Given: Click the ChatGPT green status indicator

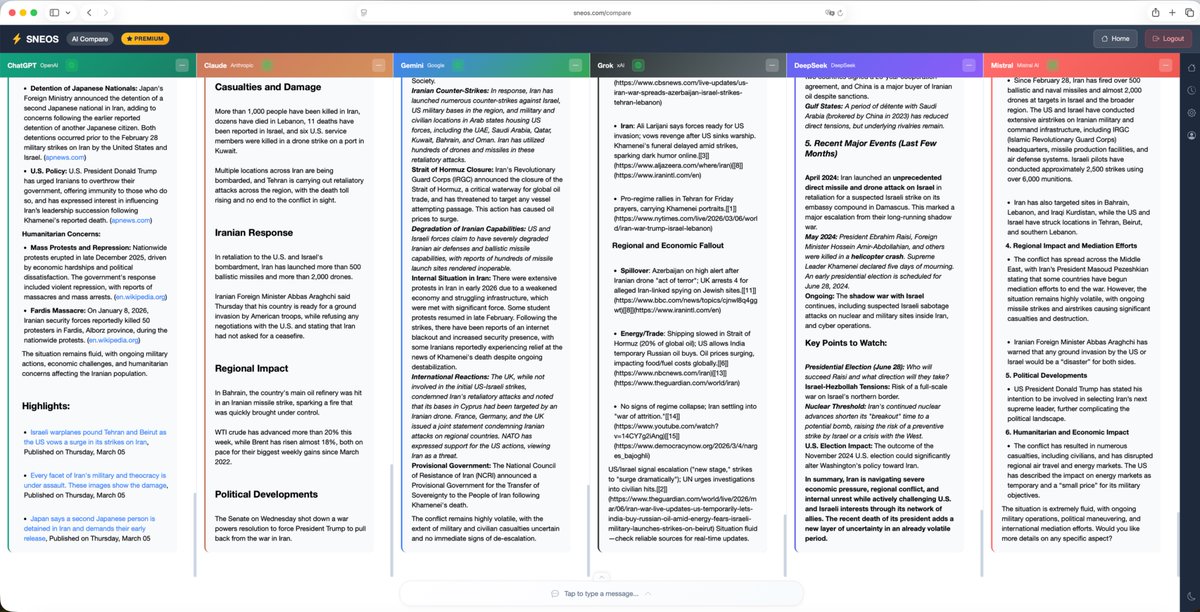Looking at the screenshot, I should (x=72, y=64).
